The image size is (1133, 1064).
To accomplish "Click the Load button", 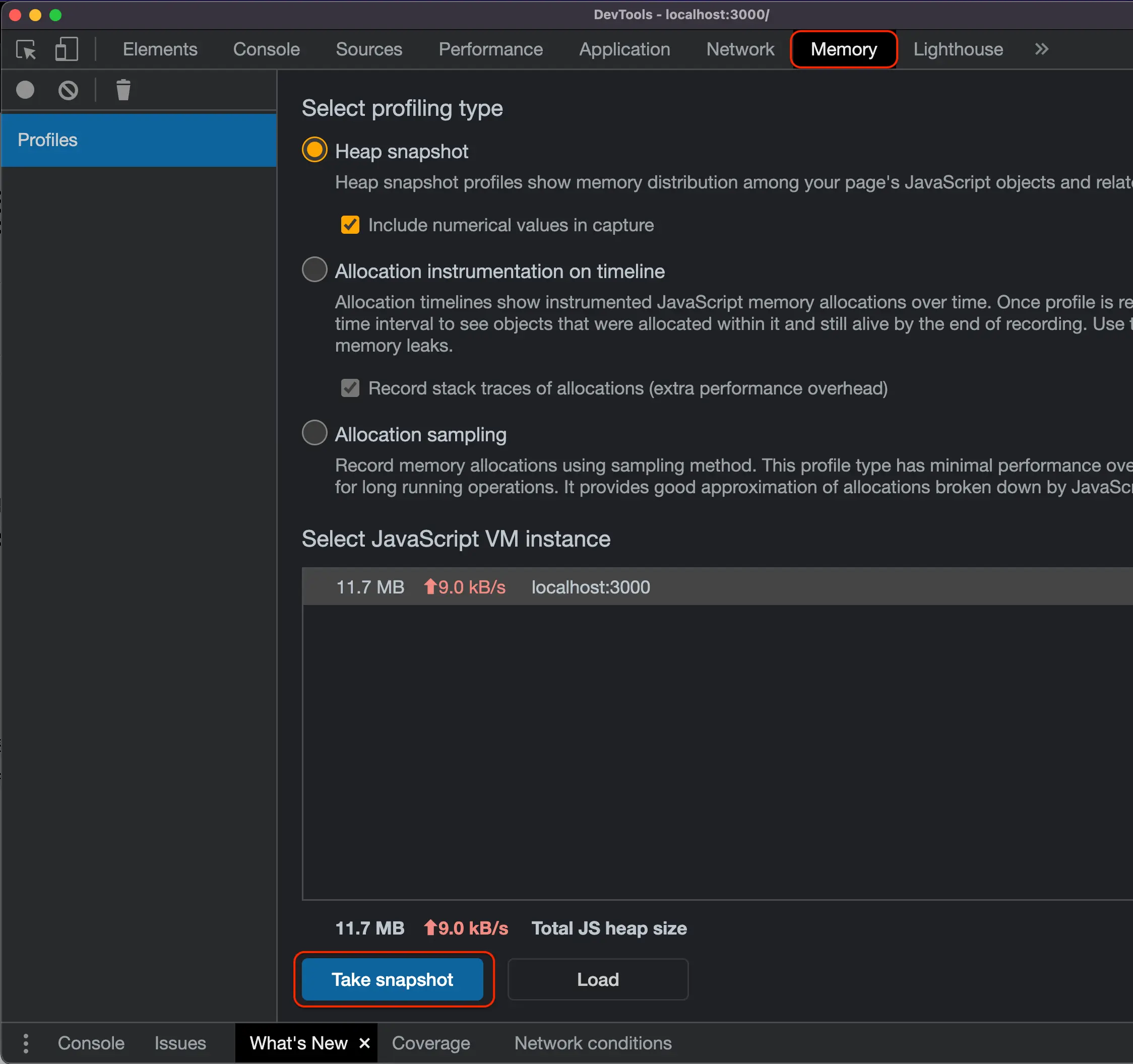I will [597, 979].
